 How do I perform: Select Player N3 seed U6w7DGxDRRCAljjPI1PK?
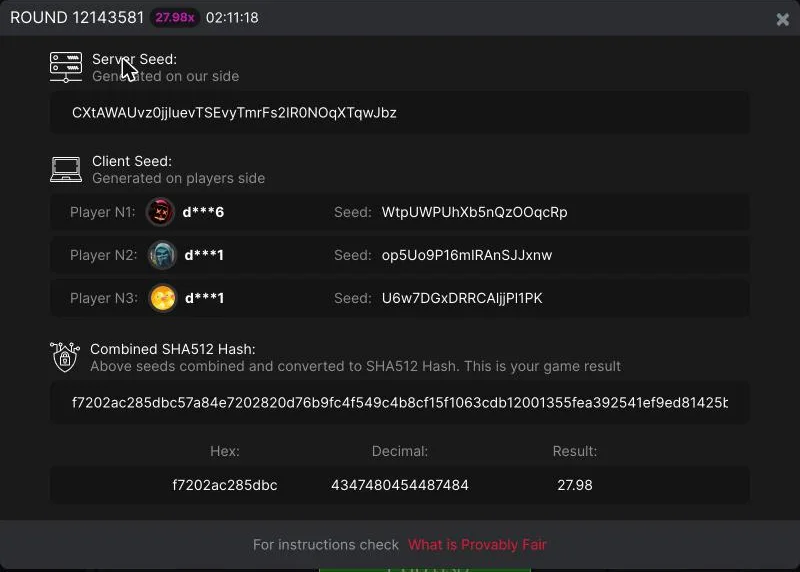coord(462,298)
